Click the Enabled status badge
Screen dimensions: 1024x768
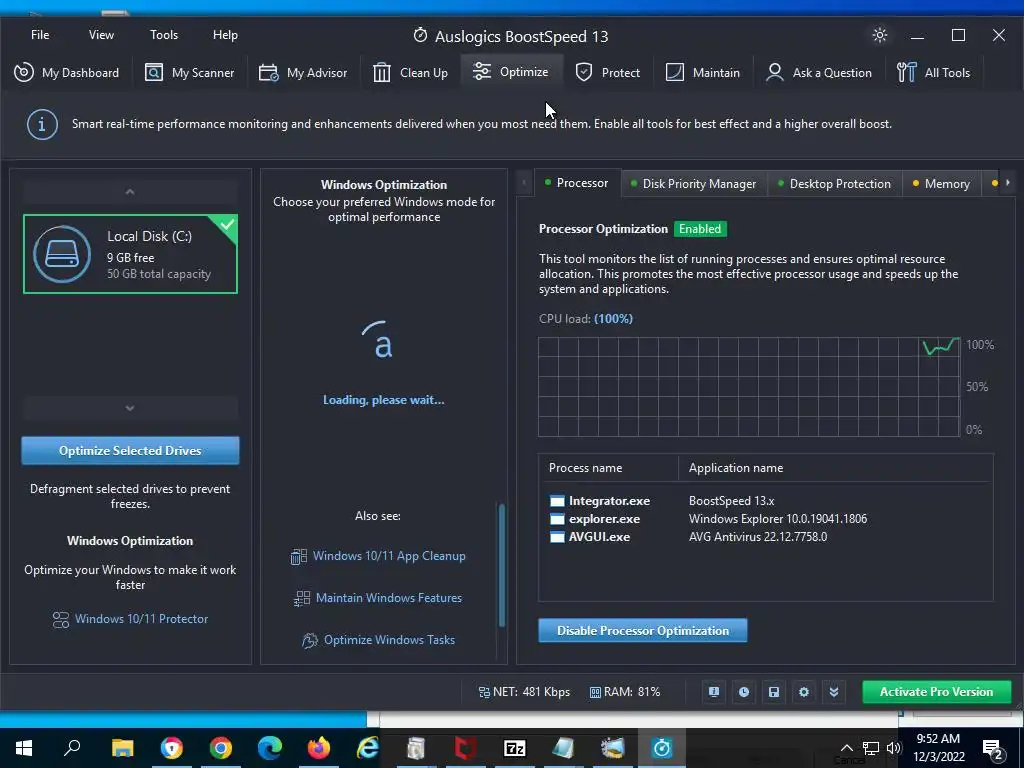[x=700, y=229]
